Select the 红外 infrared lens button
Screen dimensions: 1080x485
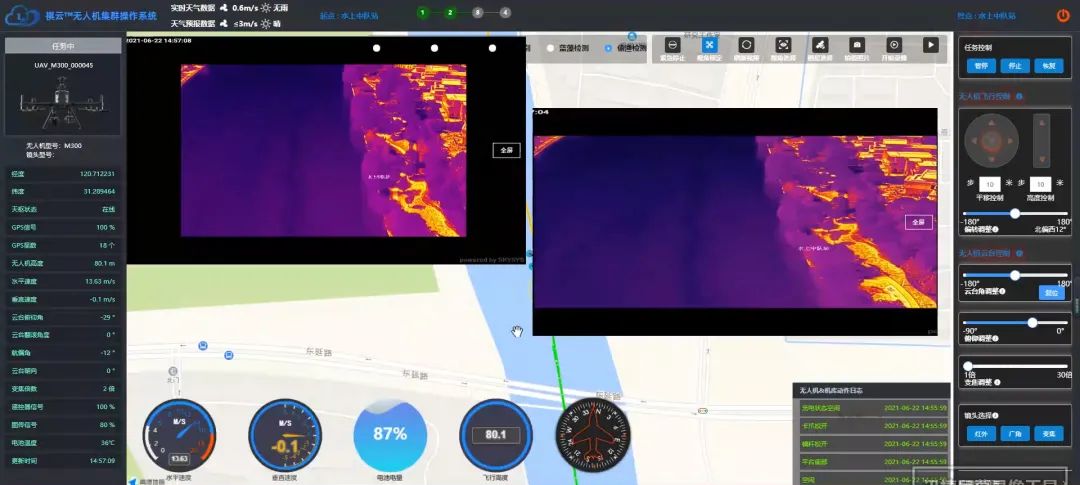[981, 435]
